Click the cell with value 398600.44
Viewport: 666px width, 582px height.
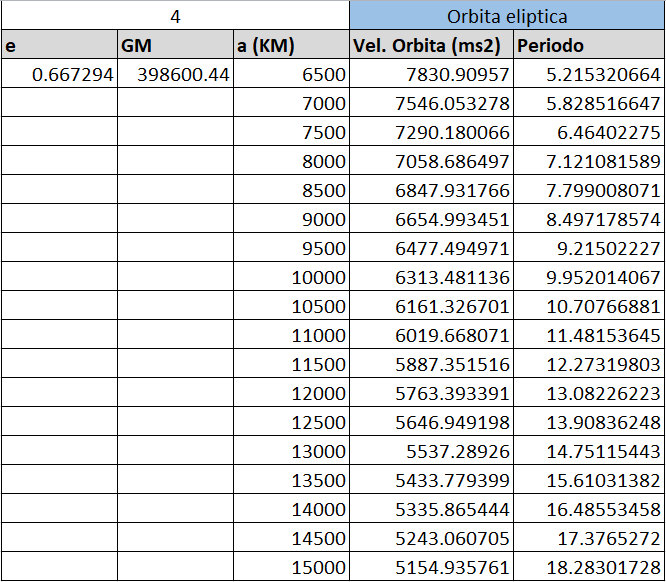tap(175, 73)
